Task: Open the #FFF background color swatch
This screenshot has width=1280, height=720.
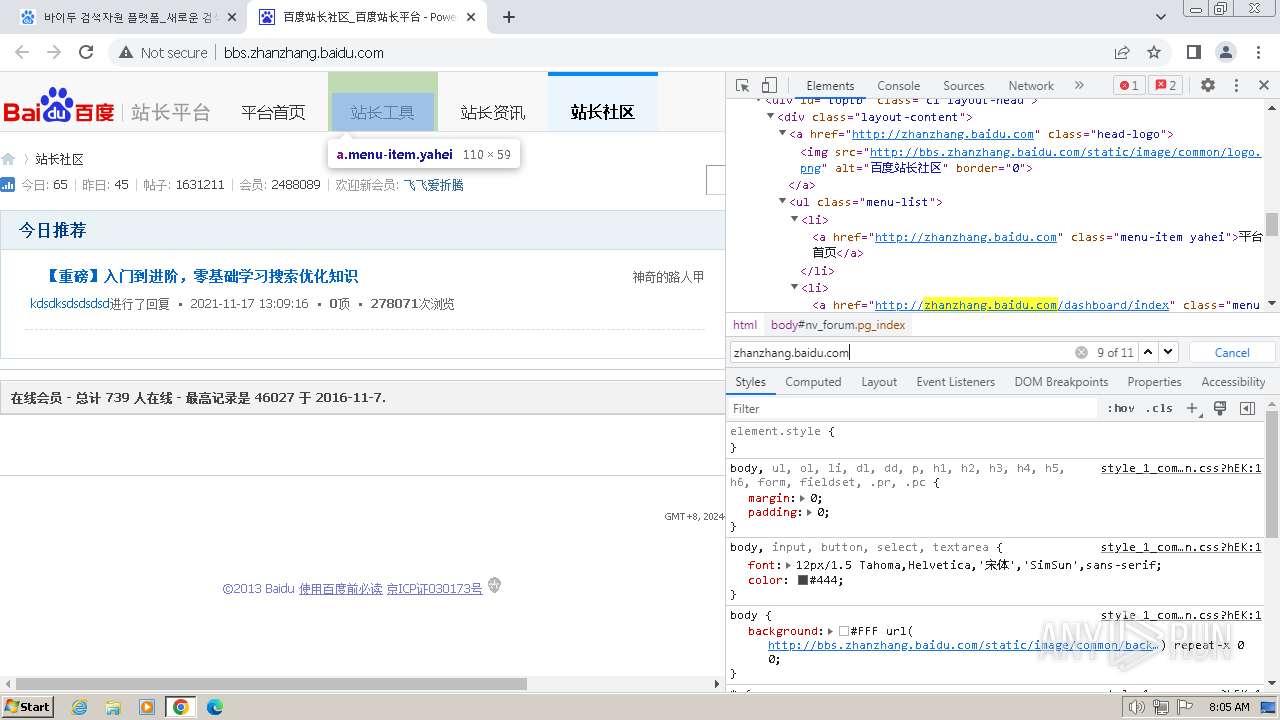Action: [844, 631]
